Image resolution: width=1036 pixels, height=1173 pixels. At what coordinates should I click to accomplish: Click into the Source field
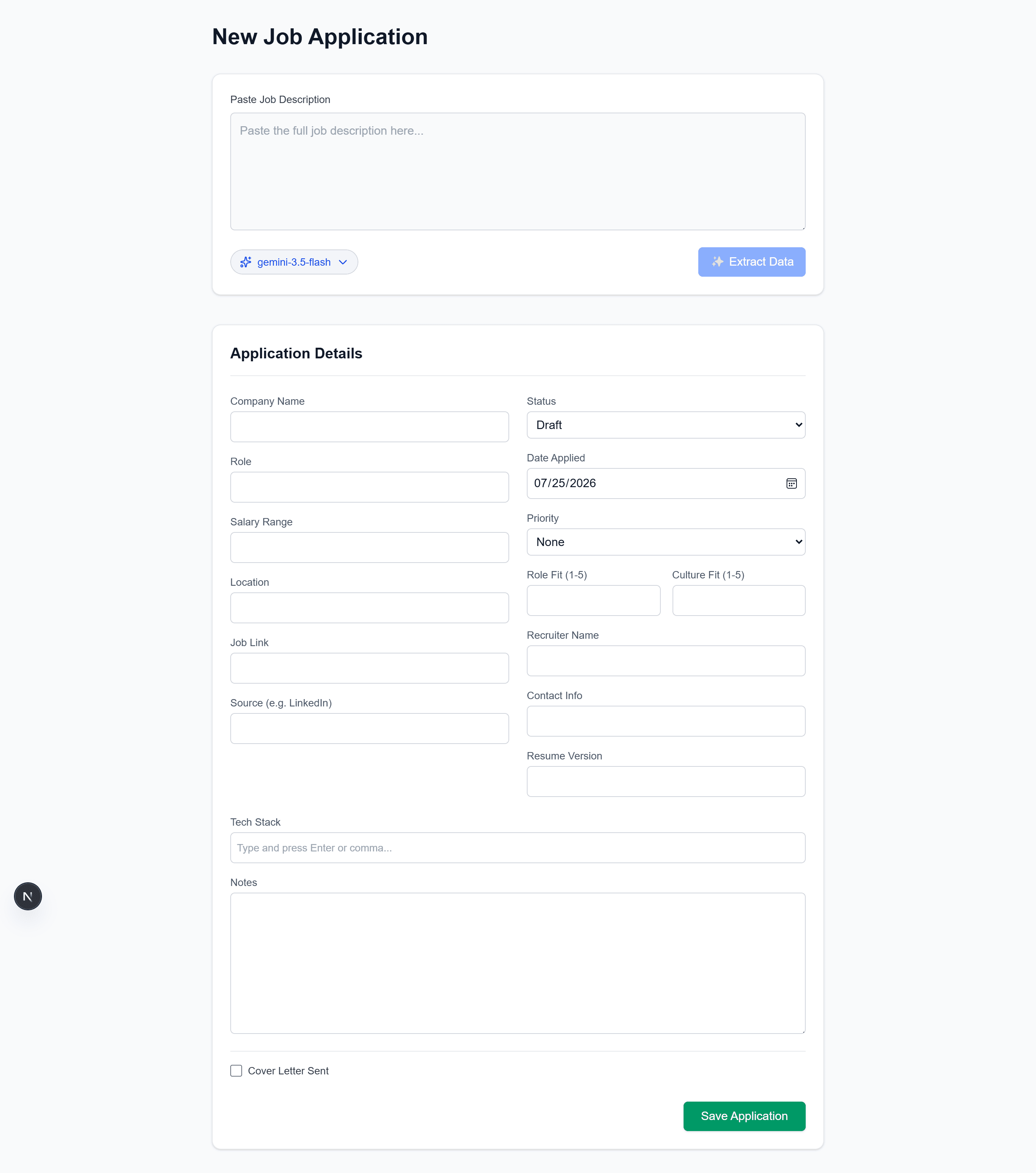tap(369, 729)
